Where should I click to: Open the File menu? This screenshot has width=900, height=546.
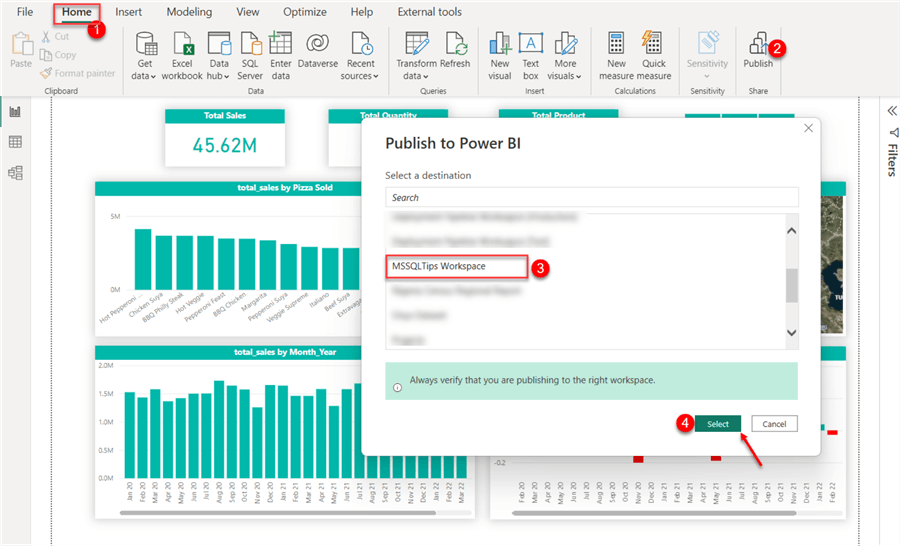click(25, 12)
